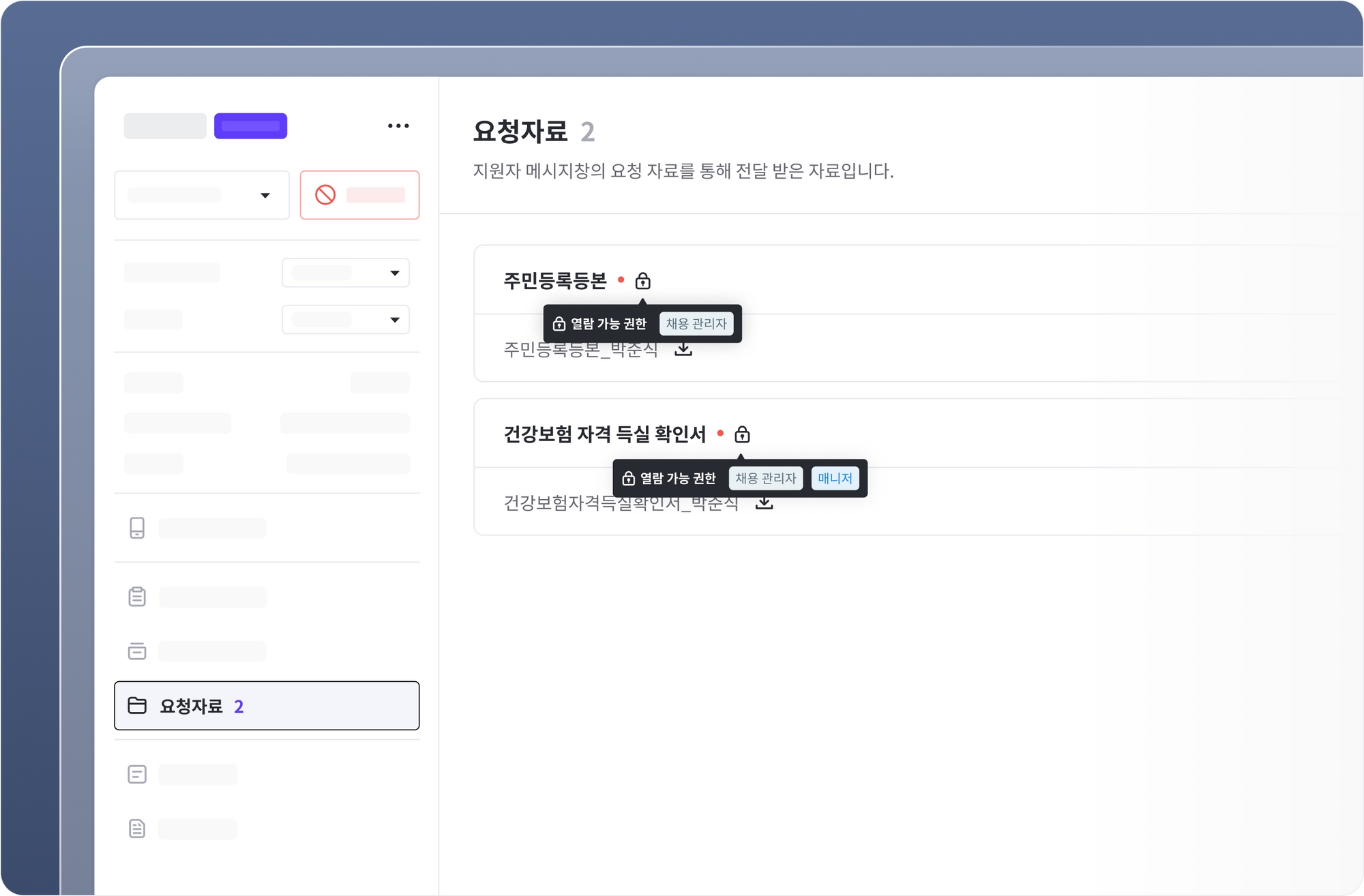Download the 건강보험자격득실확인서_박준식 file

tap(765, 503)
